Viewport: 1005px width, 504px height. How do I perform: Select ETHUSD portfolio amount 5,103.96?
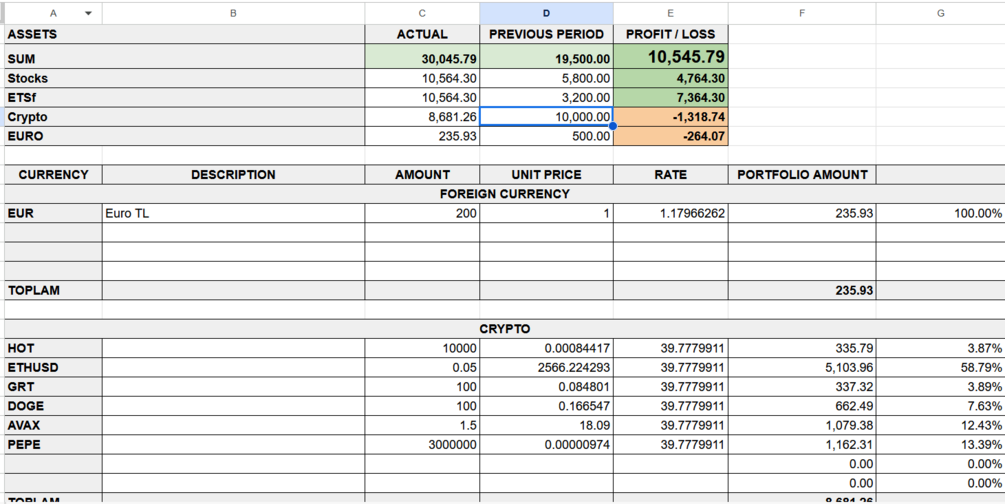[x=802, y=367]
